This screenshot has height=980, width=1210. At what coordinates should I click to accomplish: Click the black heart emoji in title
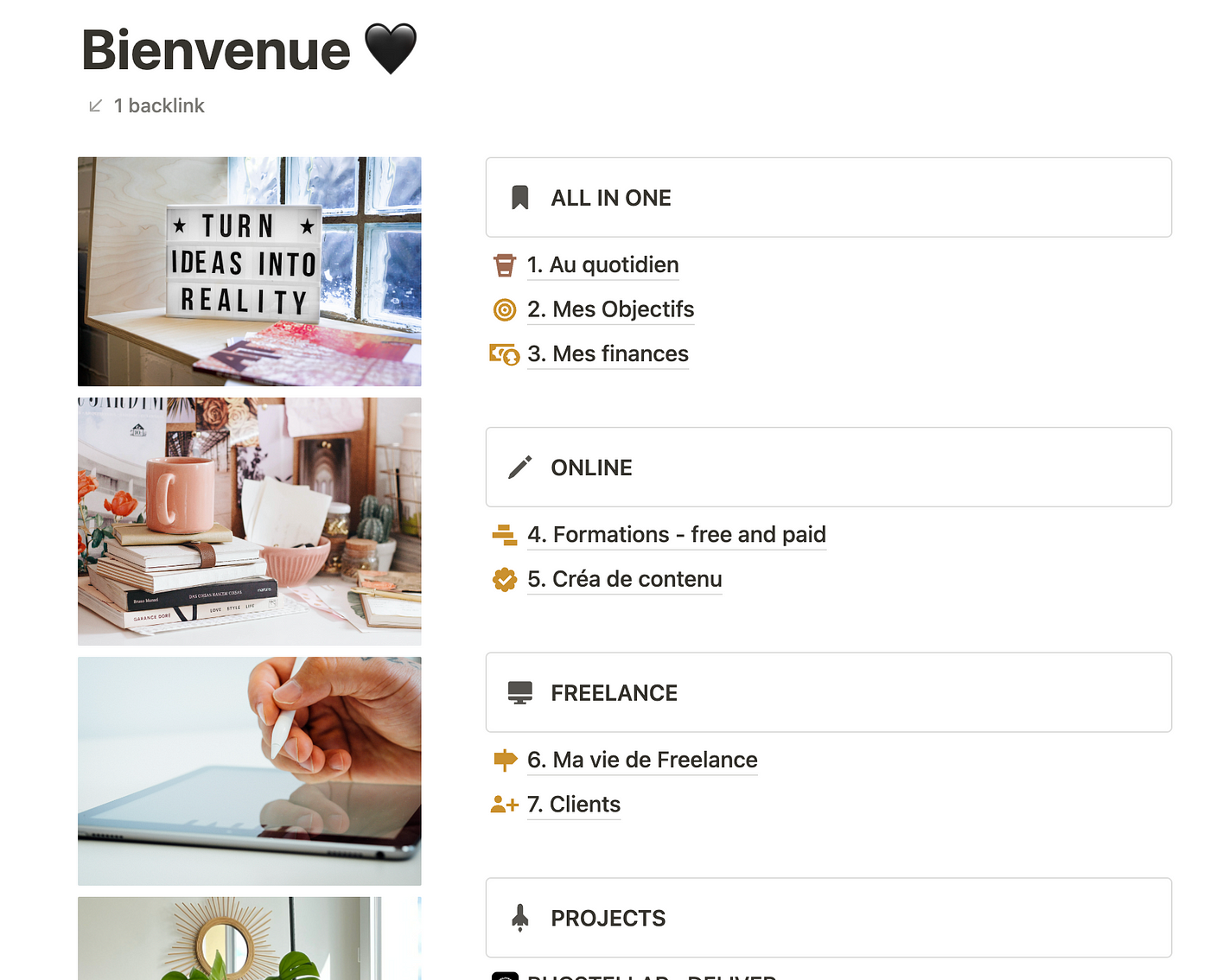[x=391, y=49]
